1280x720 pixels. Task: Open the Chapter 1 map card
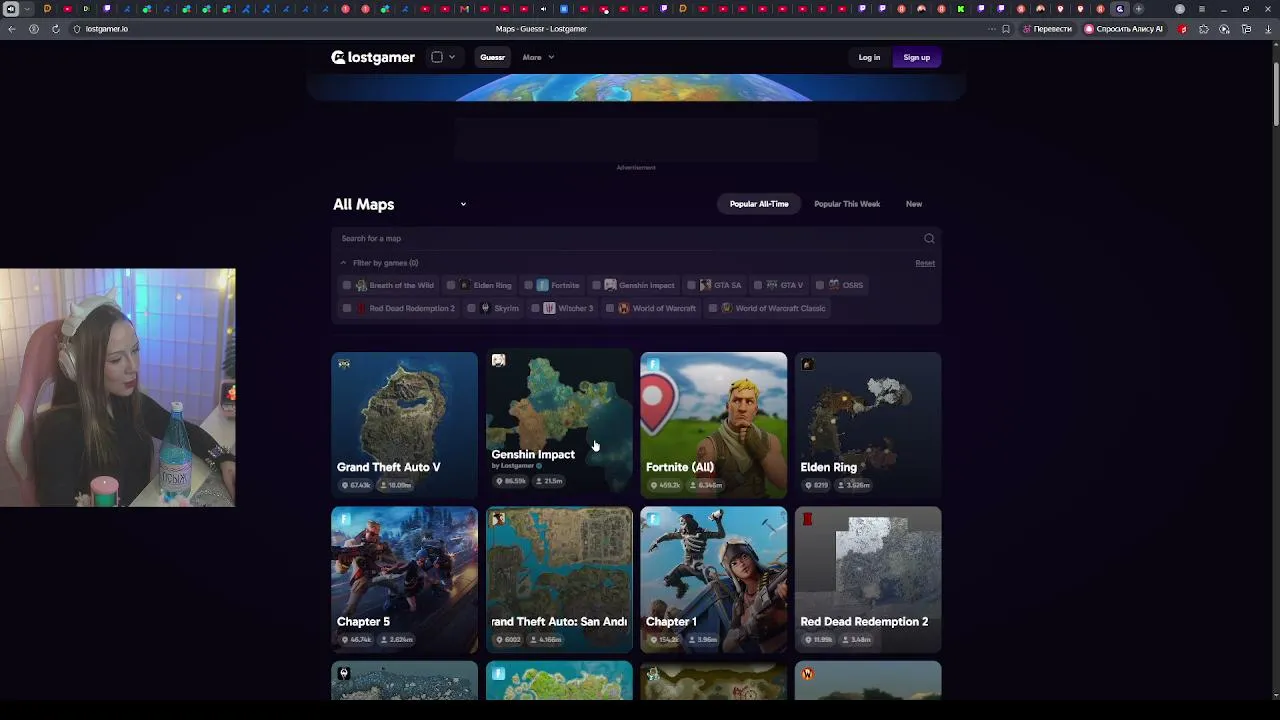714,580
